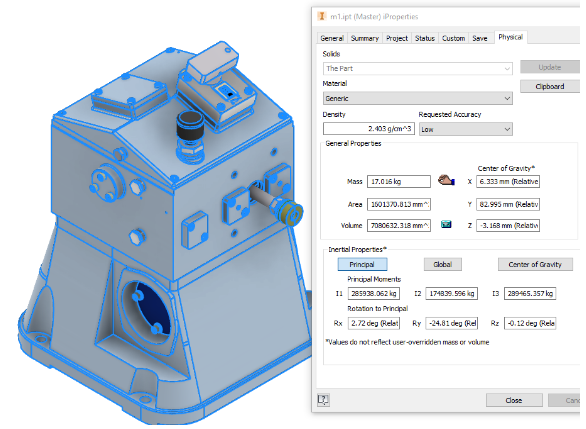Select the Physical tab
The height and width of the screenshot is (429, 586).
[x=511, y=37]
